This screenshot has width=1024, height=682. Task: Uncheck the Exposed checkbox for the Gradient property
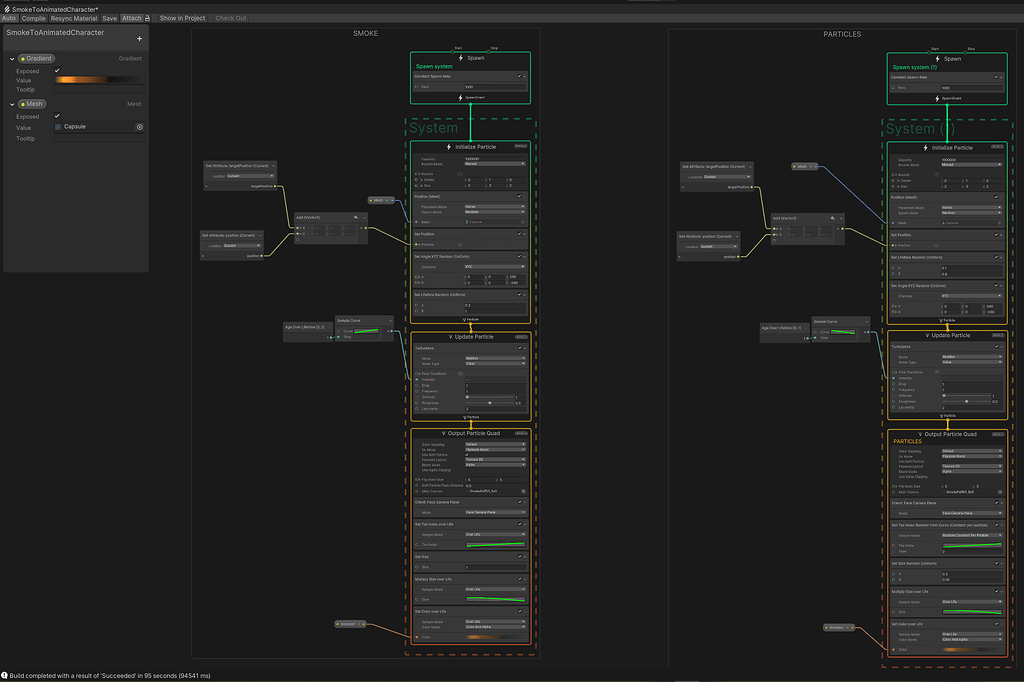tap(57, 71)
